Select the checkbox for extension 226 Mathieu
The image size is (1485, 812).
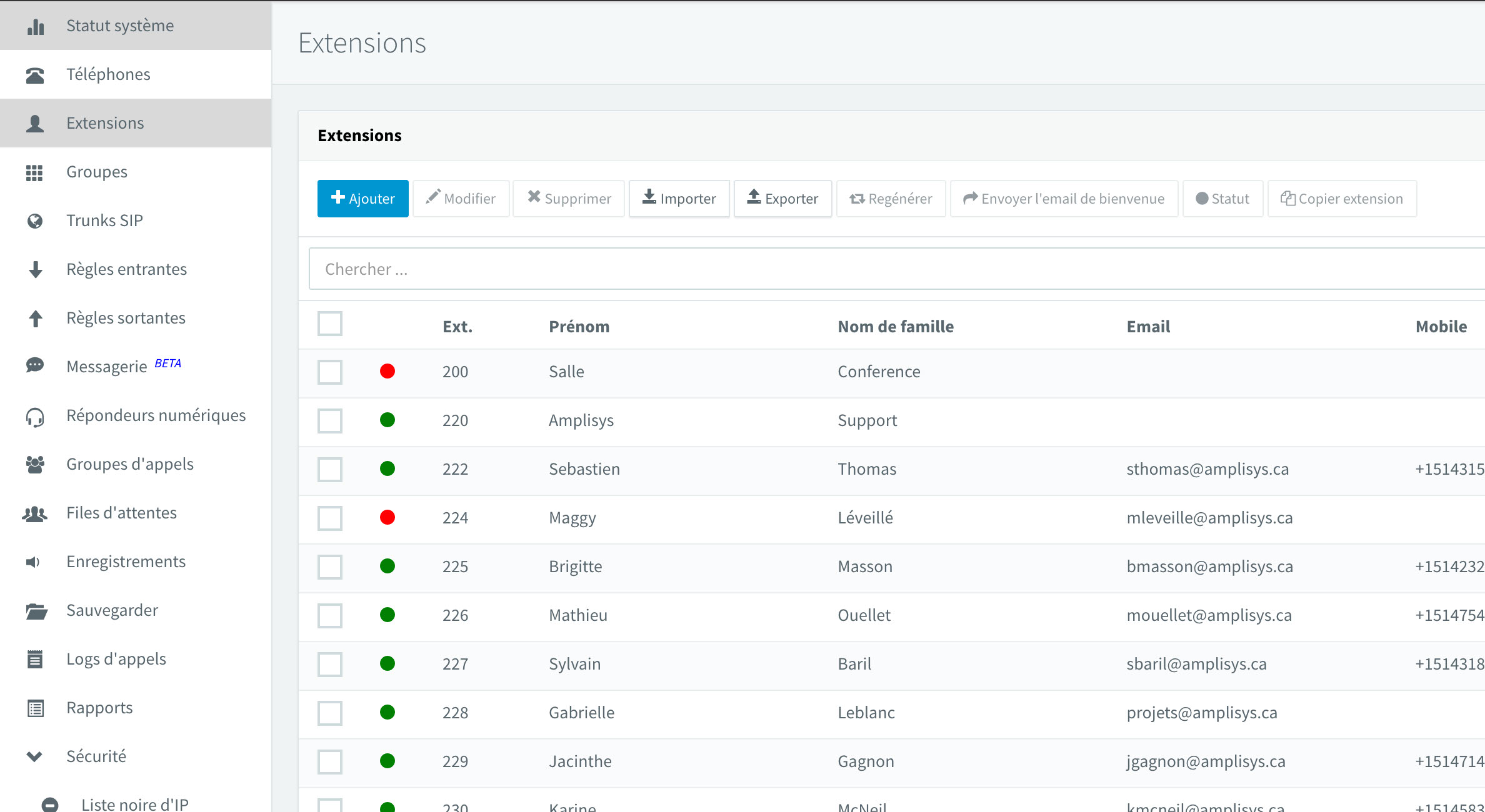point(330,616)
